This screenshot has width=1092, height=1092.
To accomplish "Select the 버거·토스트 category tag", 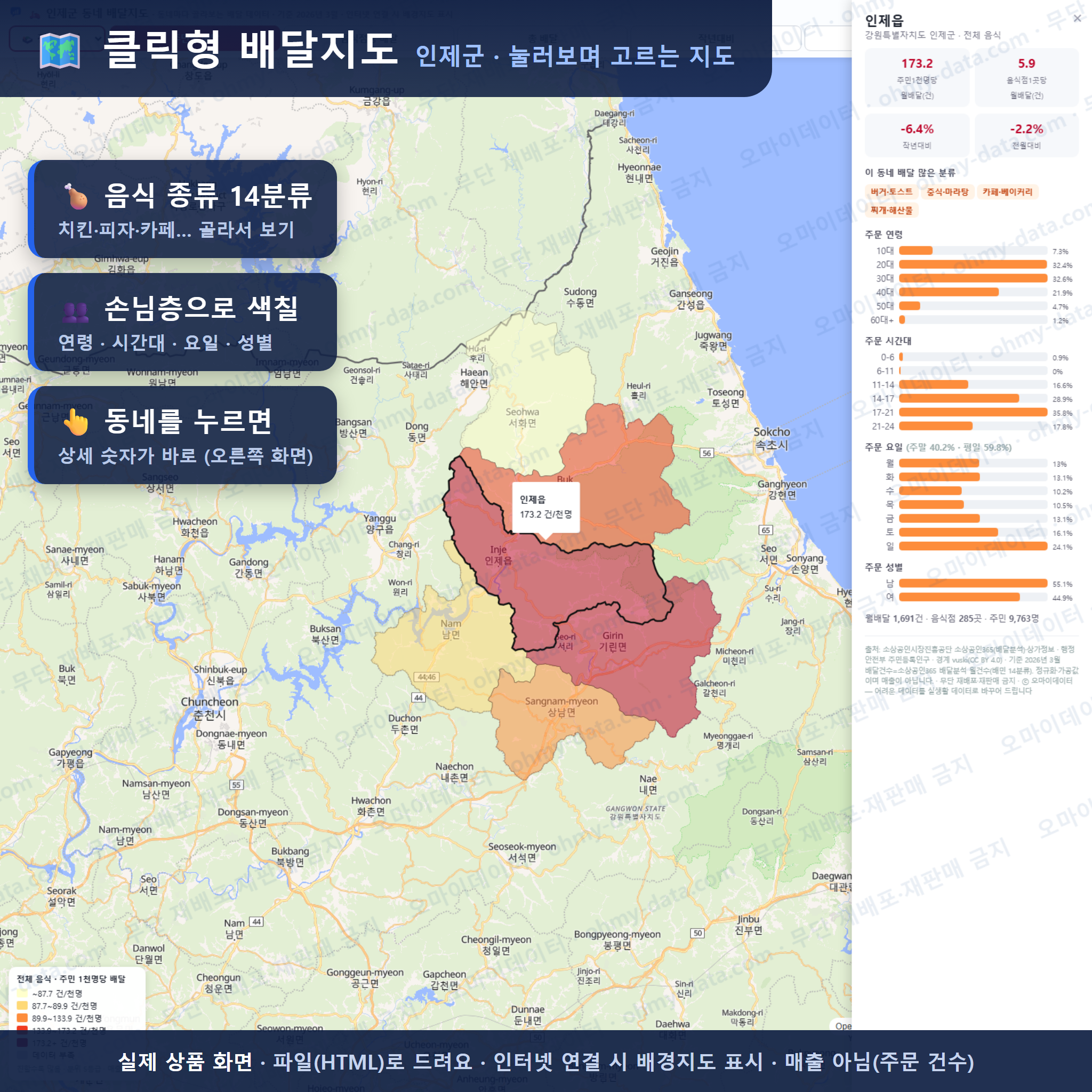I will point(892,191).
